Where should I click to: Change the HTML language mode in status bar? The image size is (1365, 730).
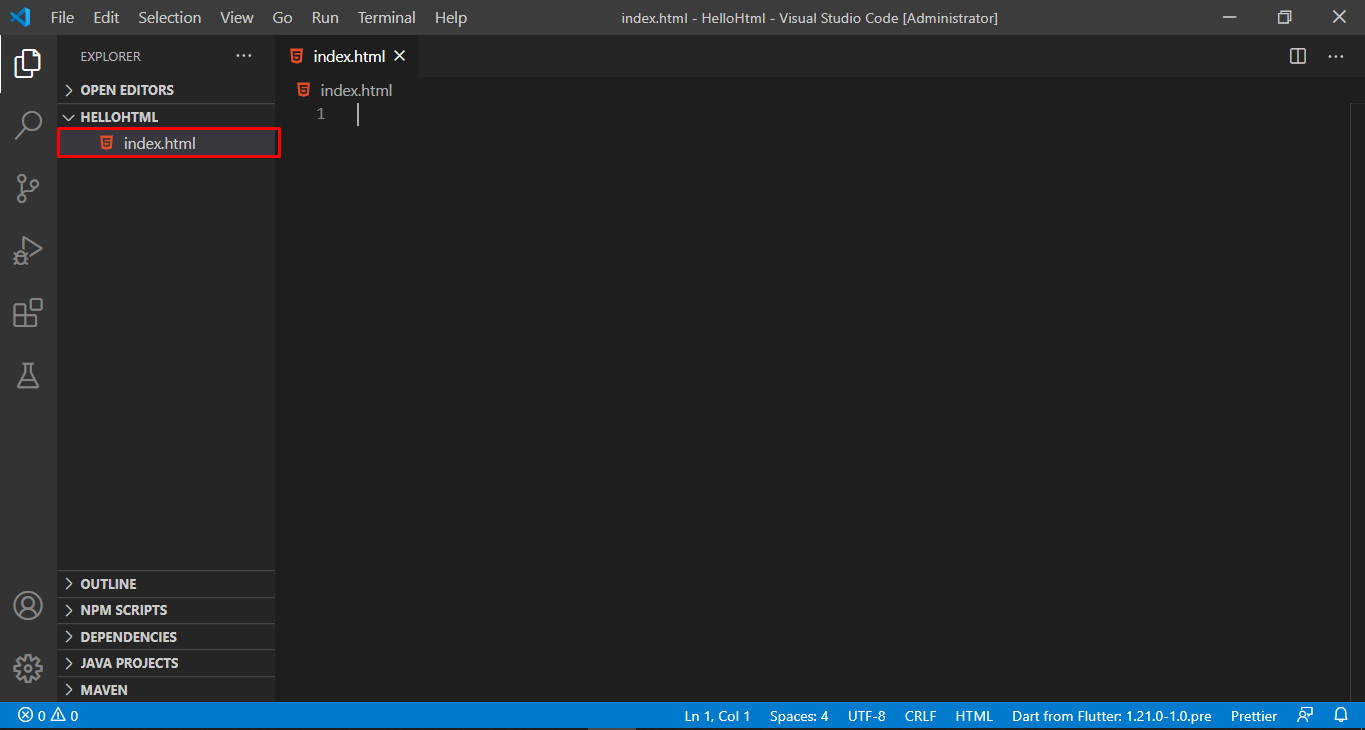click(974, 716)
